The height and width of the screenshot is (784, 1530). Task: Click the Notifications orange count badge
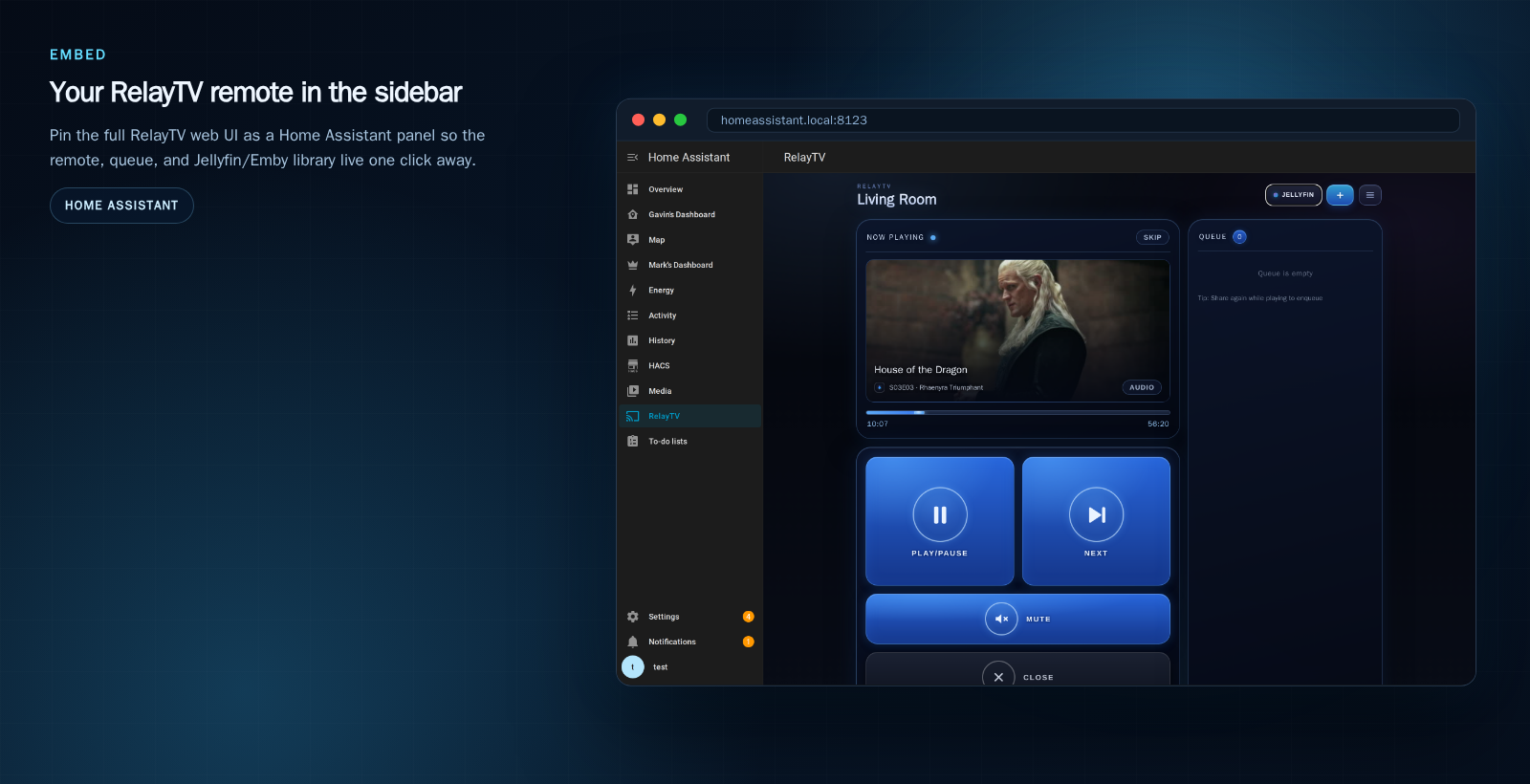748,642
